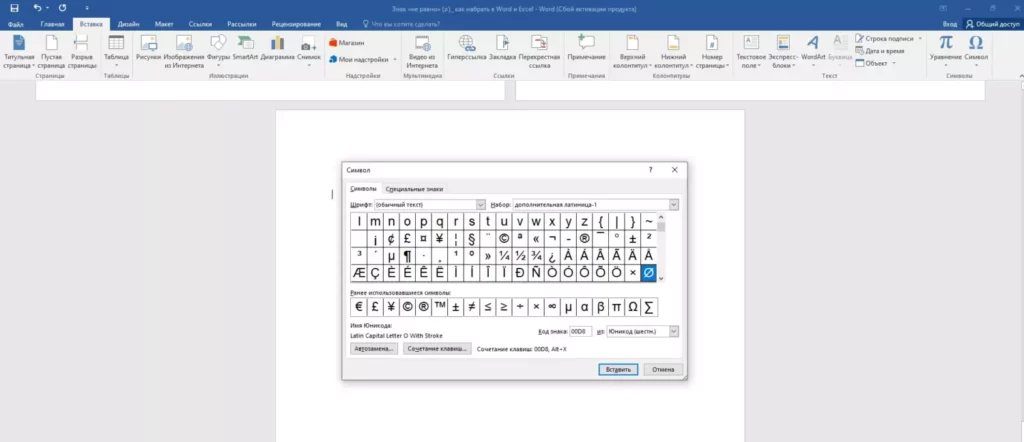Click the Общий доступ share button
Screen dimensions: 1024x442
[x=992, y=24]
